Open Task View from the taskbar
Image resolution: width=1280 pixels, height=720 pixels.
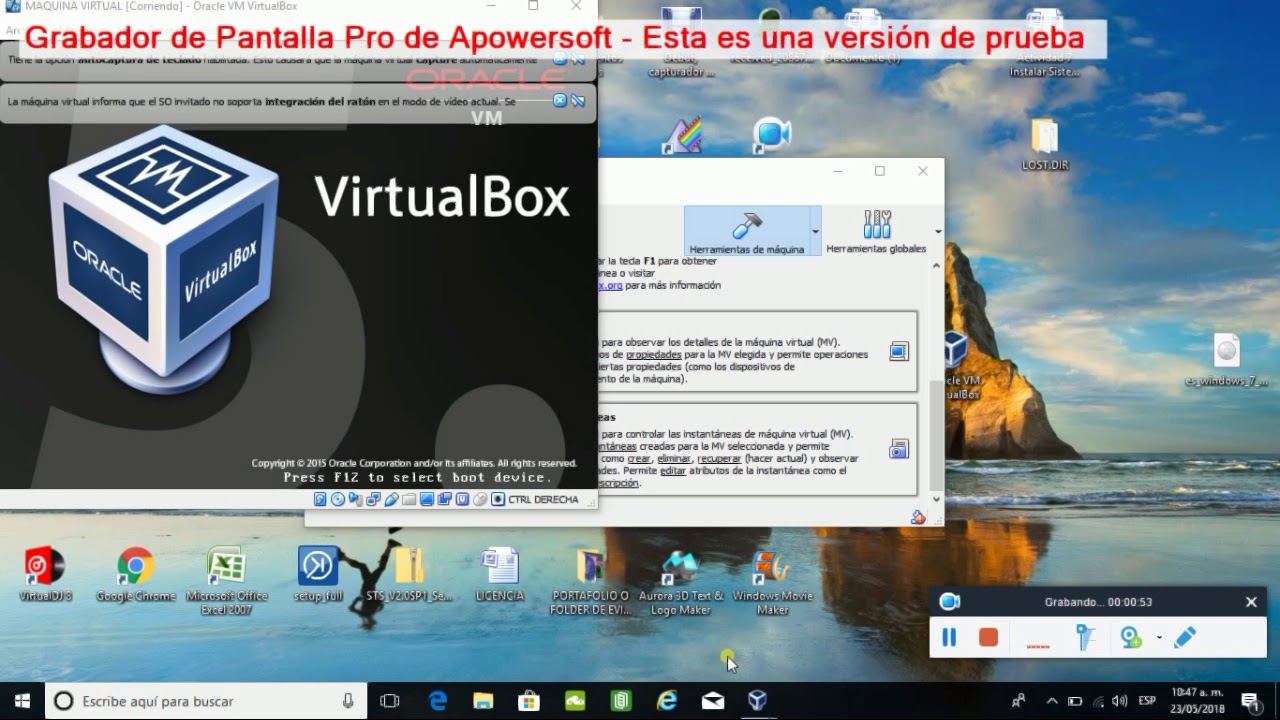[x=390, y=701]
